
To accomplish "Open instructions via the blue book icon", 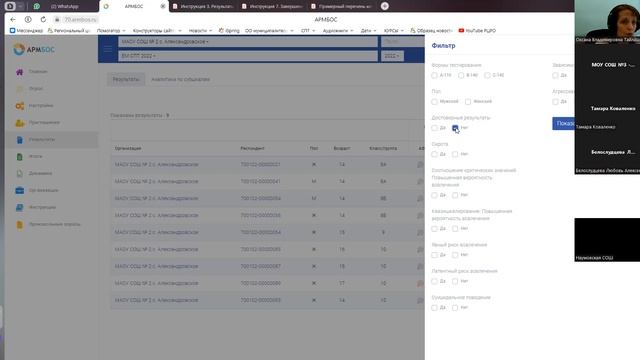I will point(20,207).
